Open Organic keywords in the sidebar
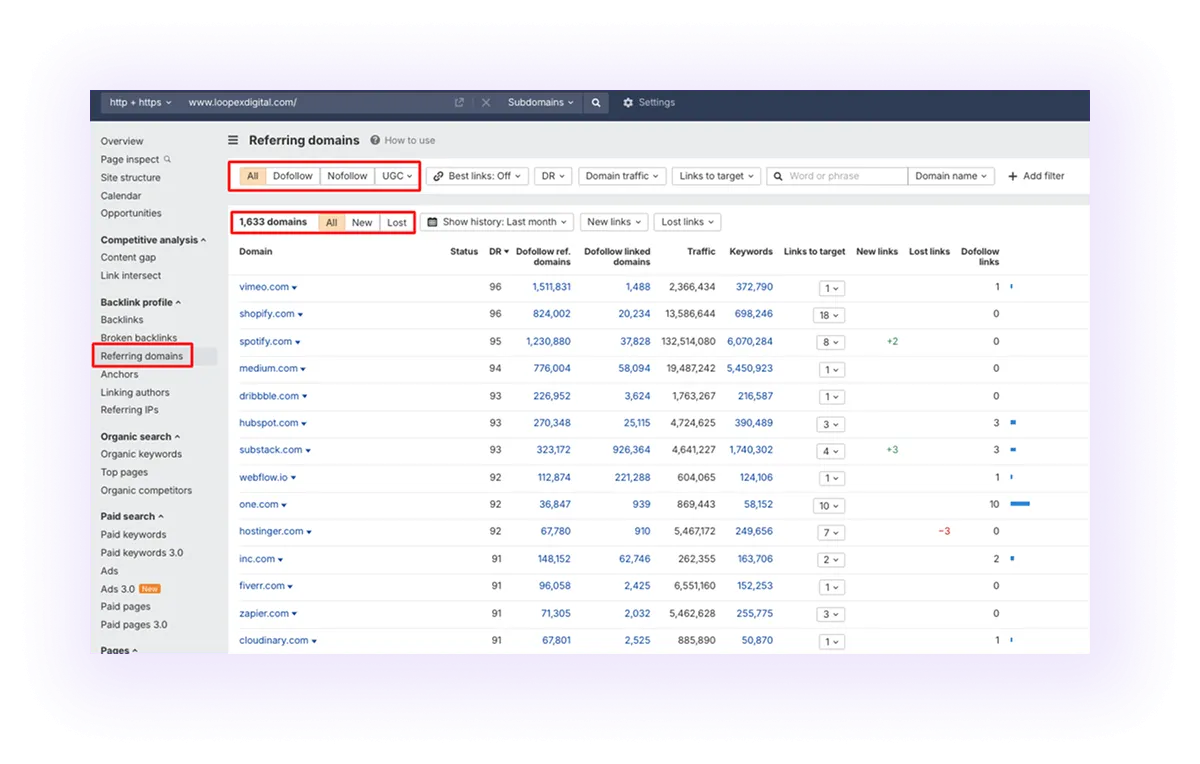1200x764 pixels. [x=141, y=454]
